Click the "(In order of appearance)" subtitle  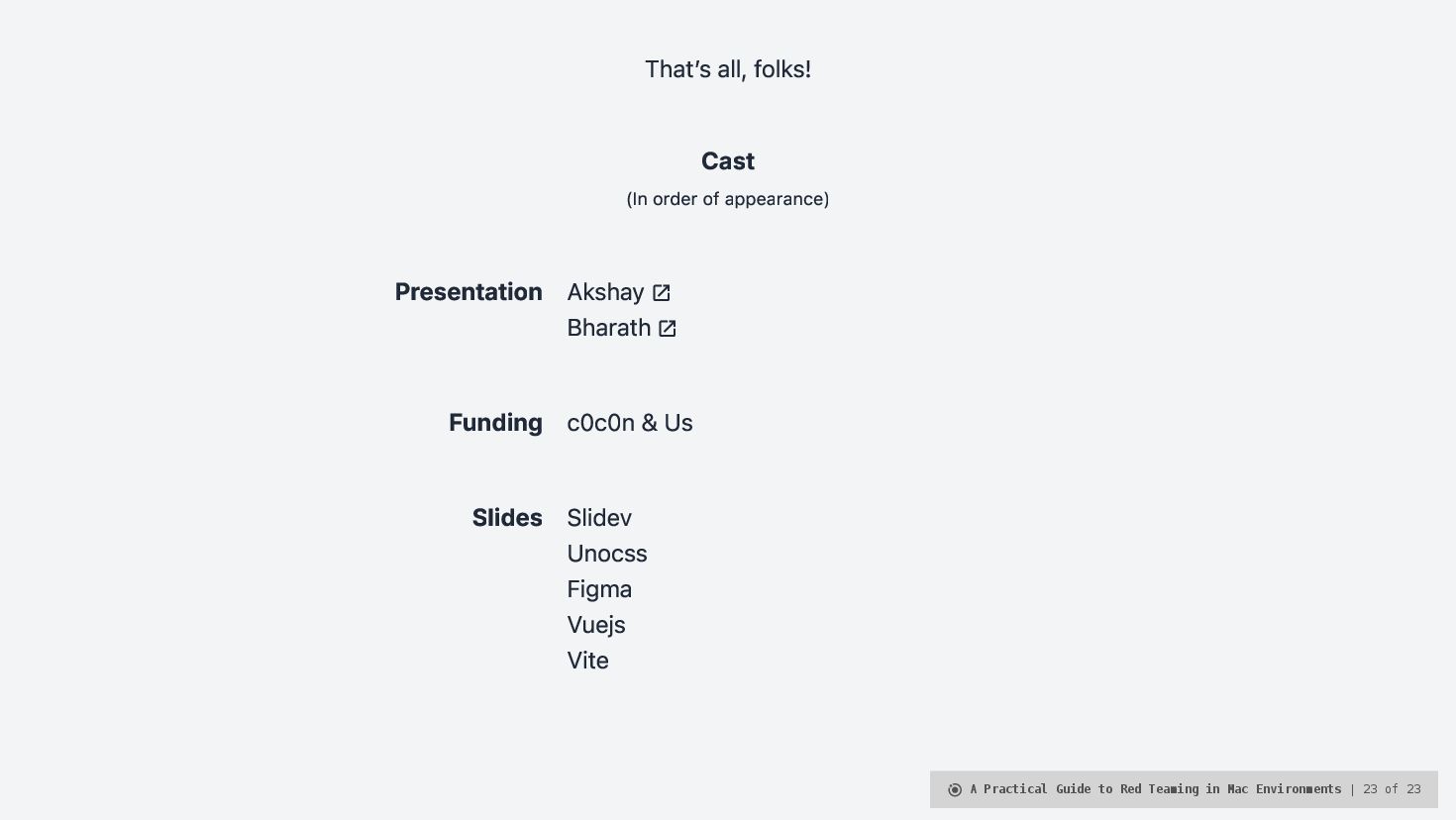tap(728, 199)
